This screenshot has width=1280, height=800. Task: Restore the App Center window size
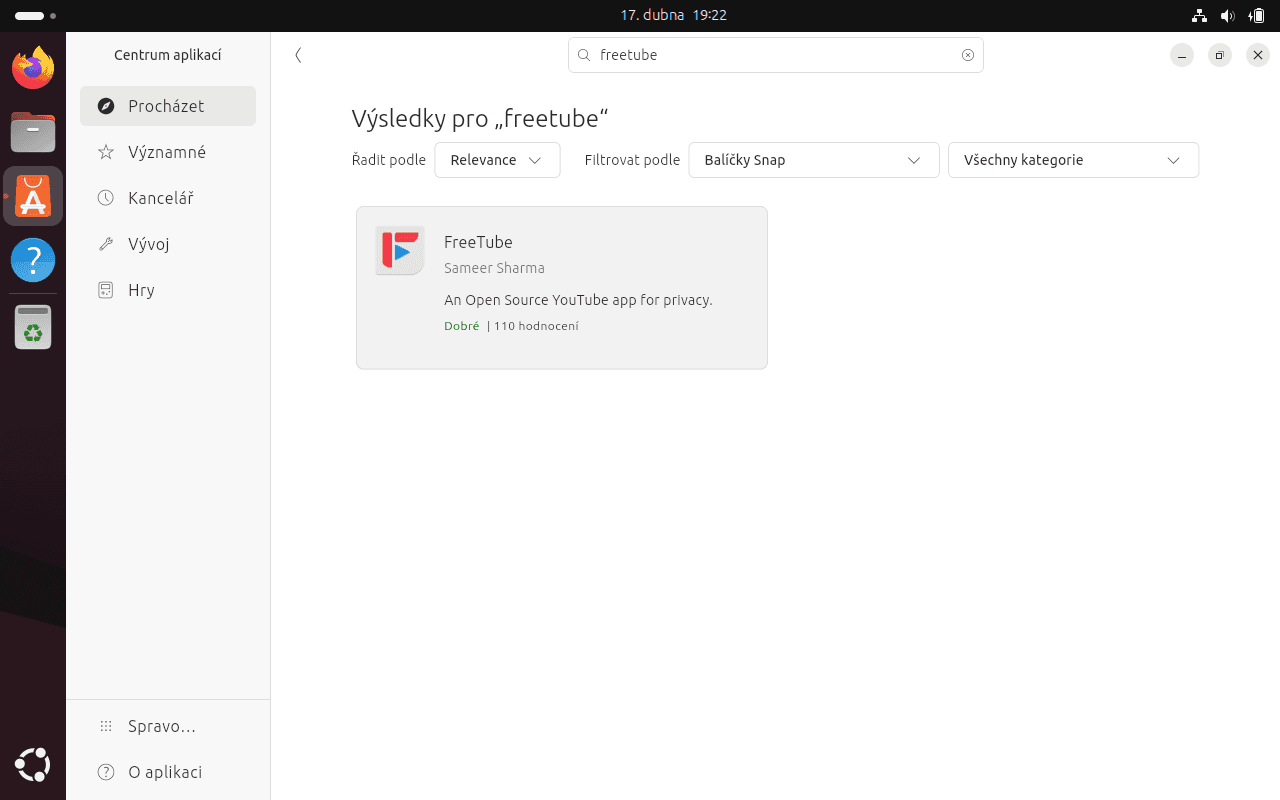(1220, 56)
